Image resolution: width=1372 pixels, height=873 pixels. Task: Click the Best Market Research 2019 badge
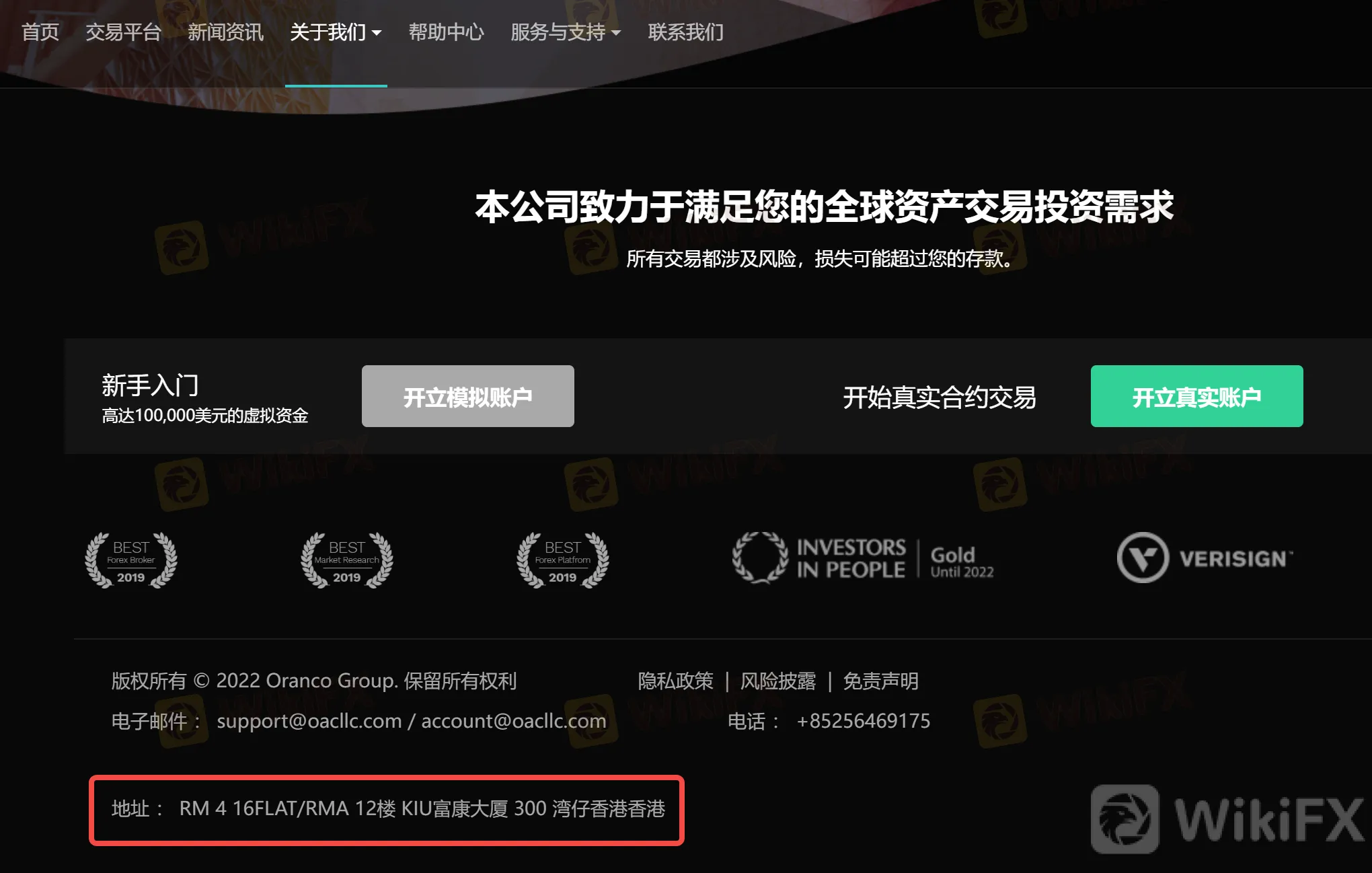click(x=347, y=560)
